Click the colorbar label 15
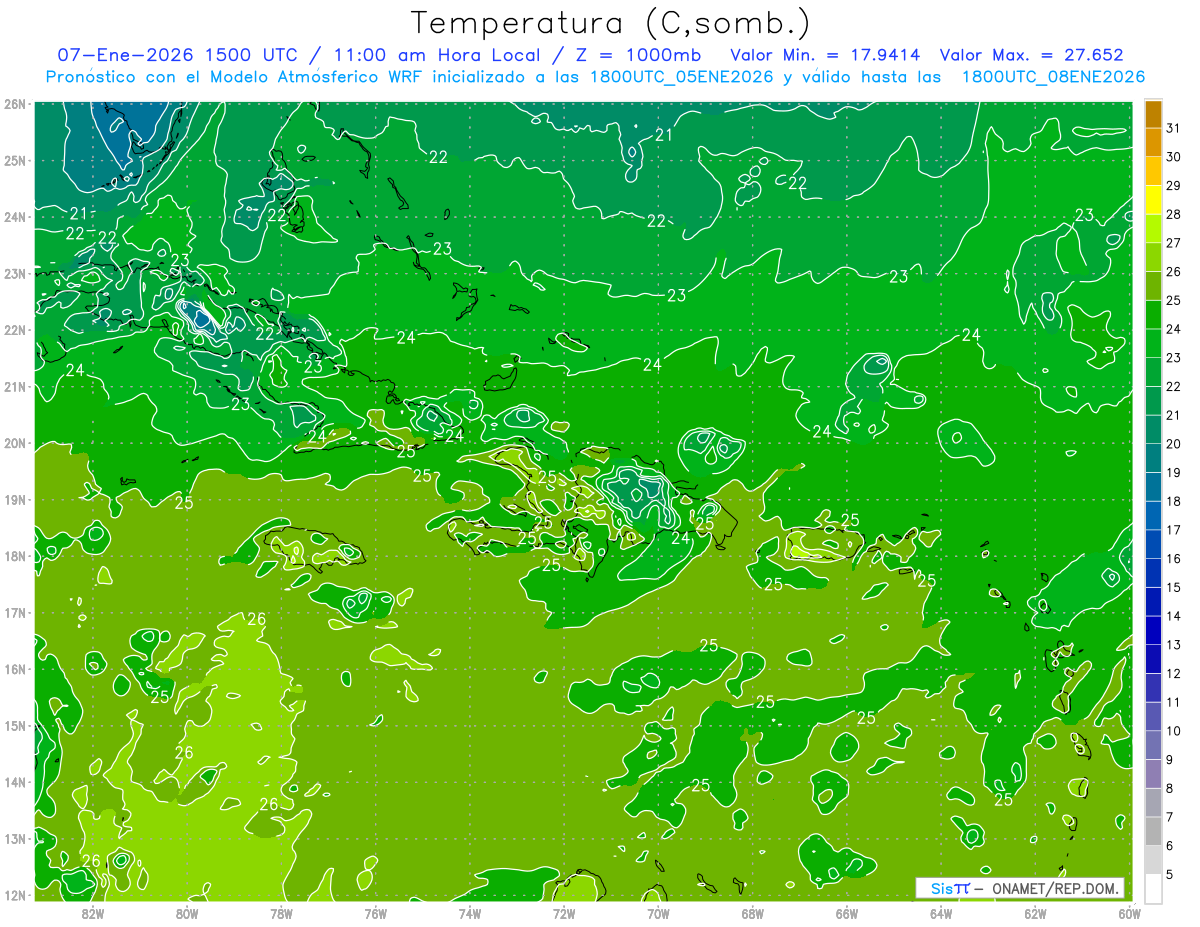The height and width of the screenshot is (927, 1200). click(1173, 587)
